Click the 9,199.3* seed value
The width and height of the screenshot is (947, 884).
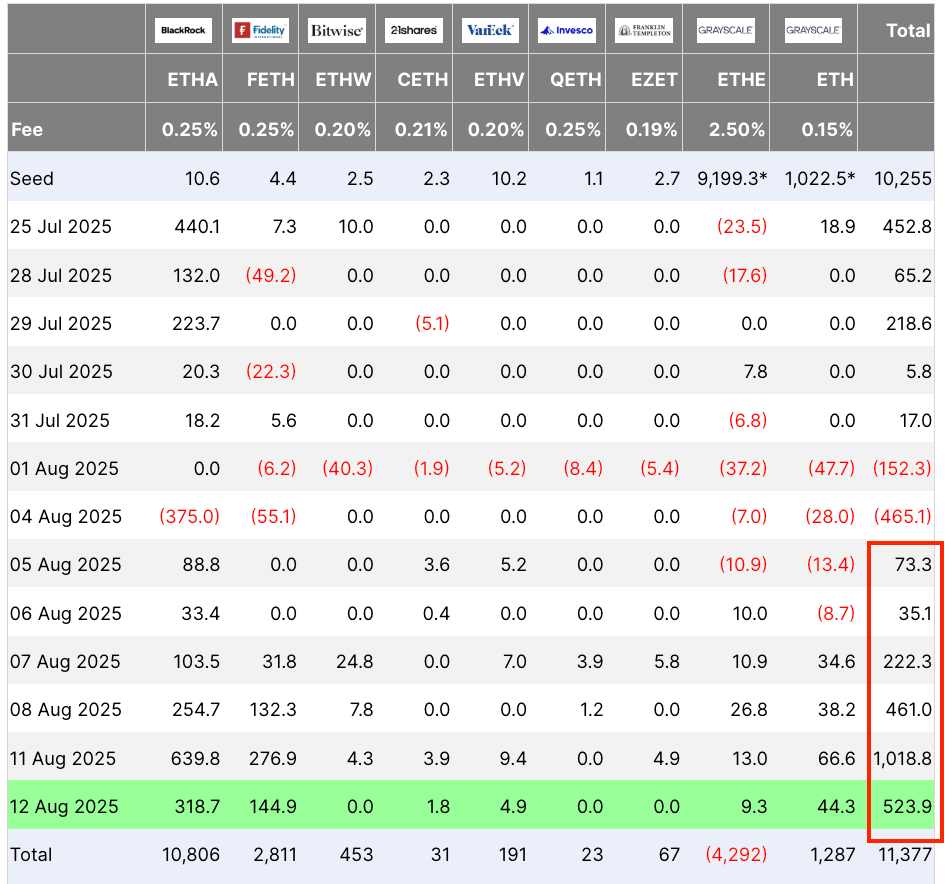point(732,179)
